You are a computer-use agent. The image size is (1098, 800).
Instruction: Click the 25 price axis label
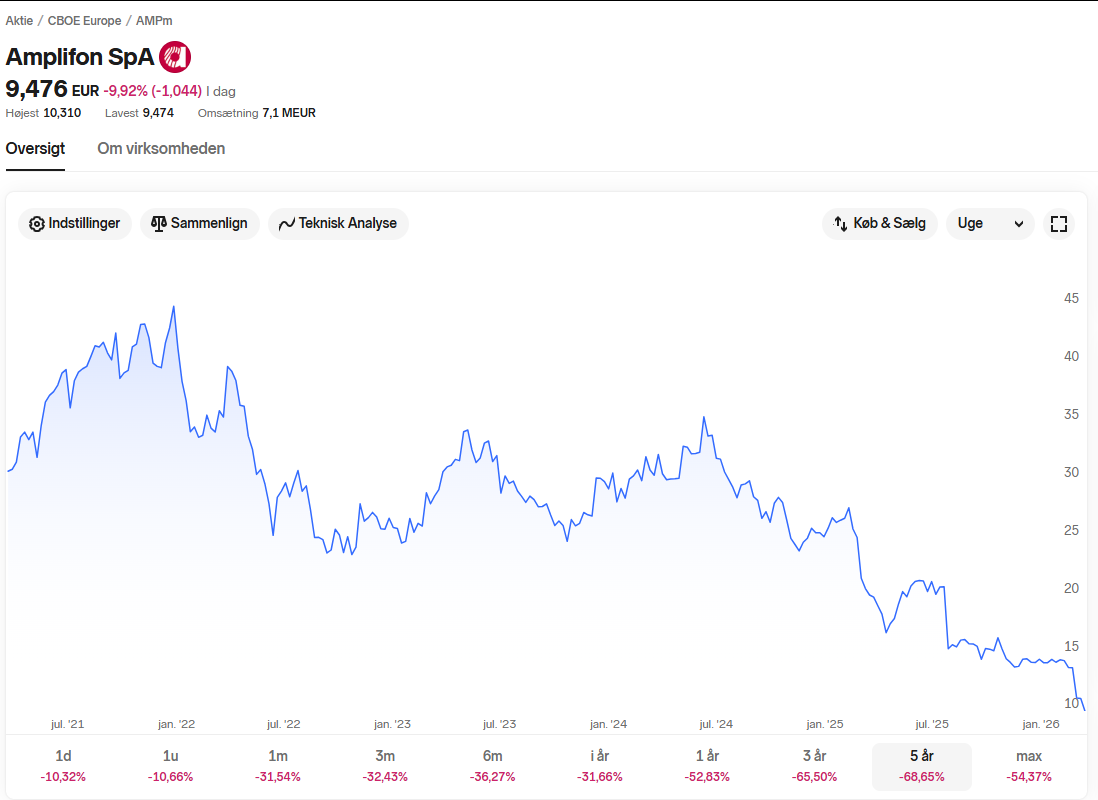click(1071, 530)
